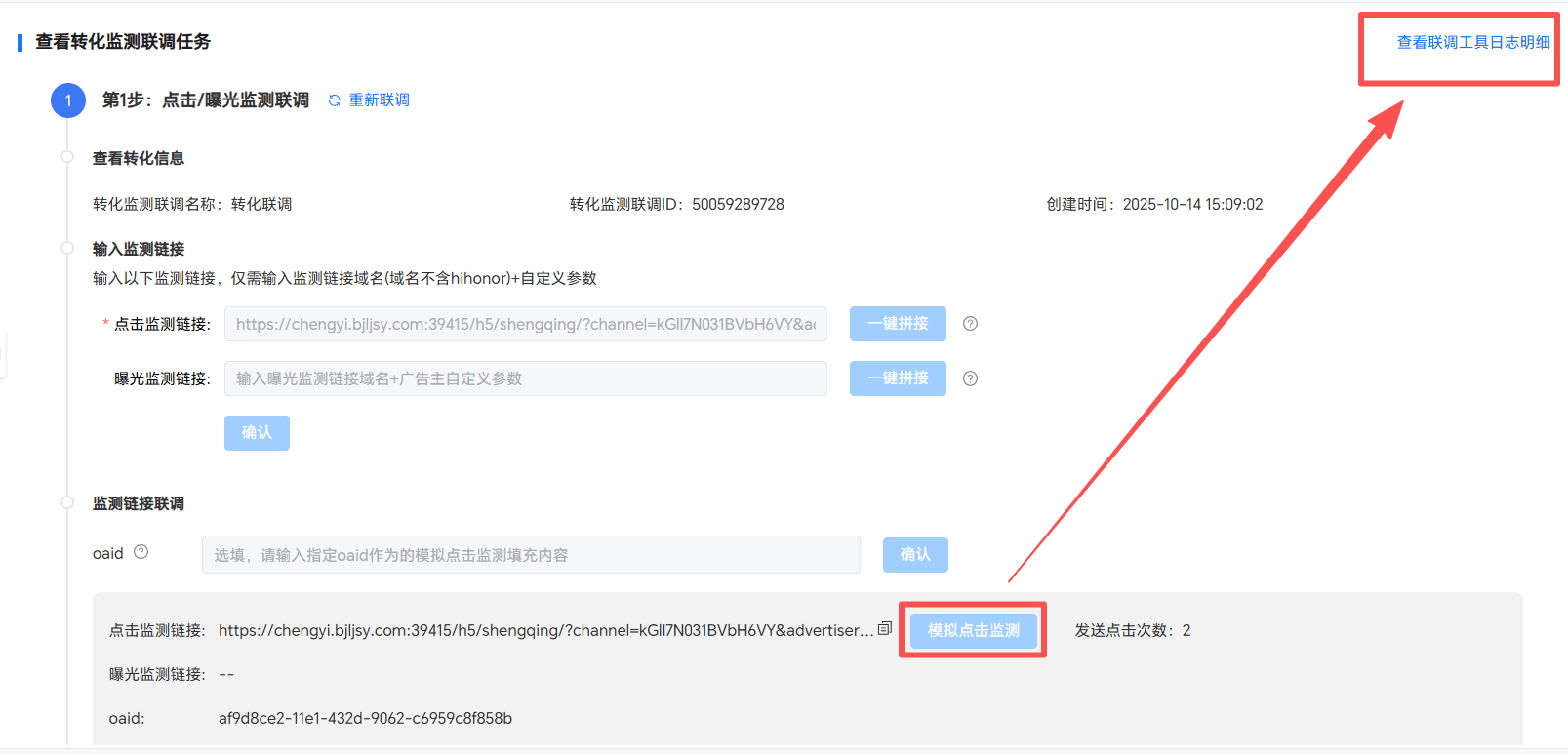Click help icon next to 点击监测链接 一键拼接
This screenshot has height=755, width=1568.
tap(970, 324)
